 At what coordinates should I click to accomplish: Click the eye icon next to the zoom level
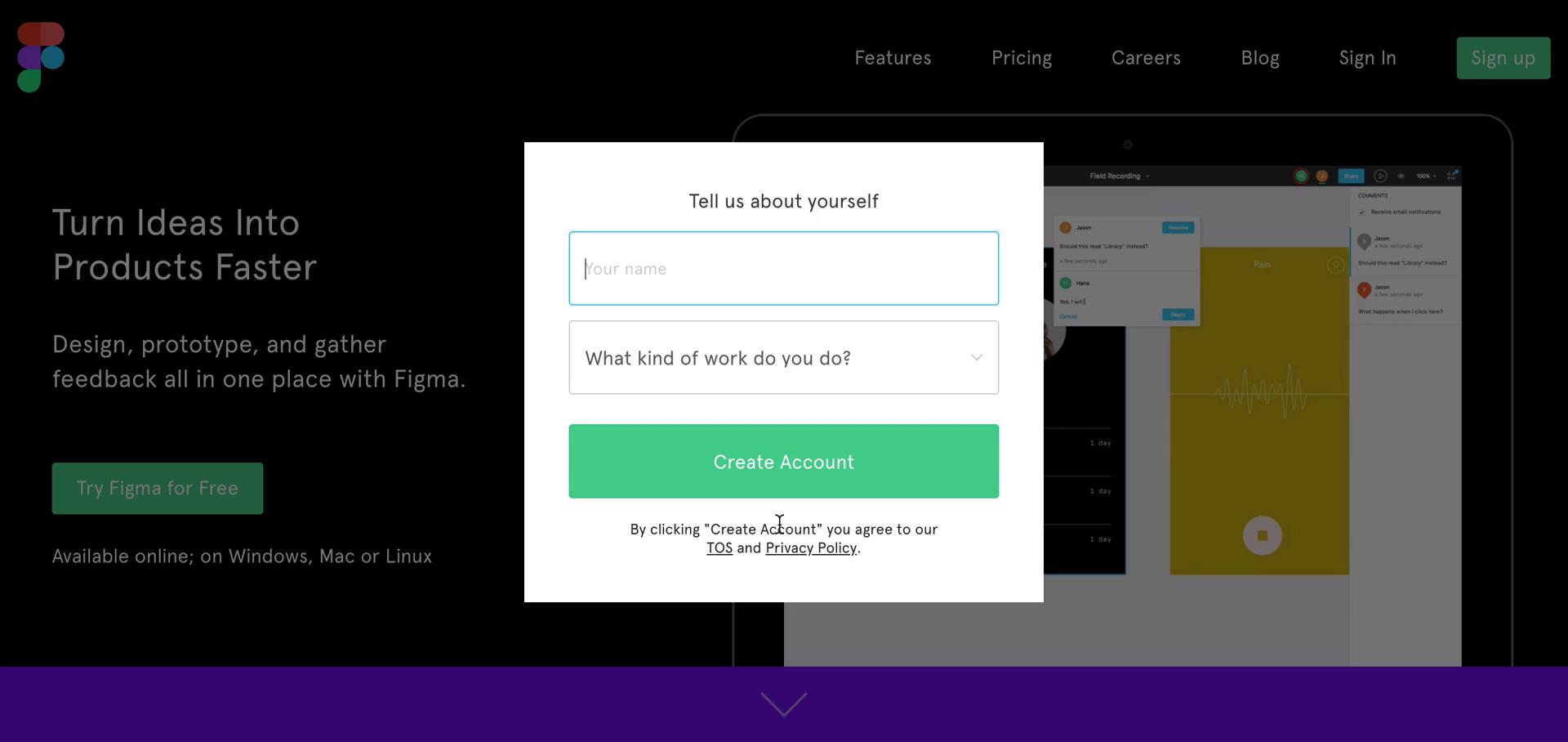[x=1401, y=176]
